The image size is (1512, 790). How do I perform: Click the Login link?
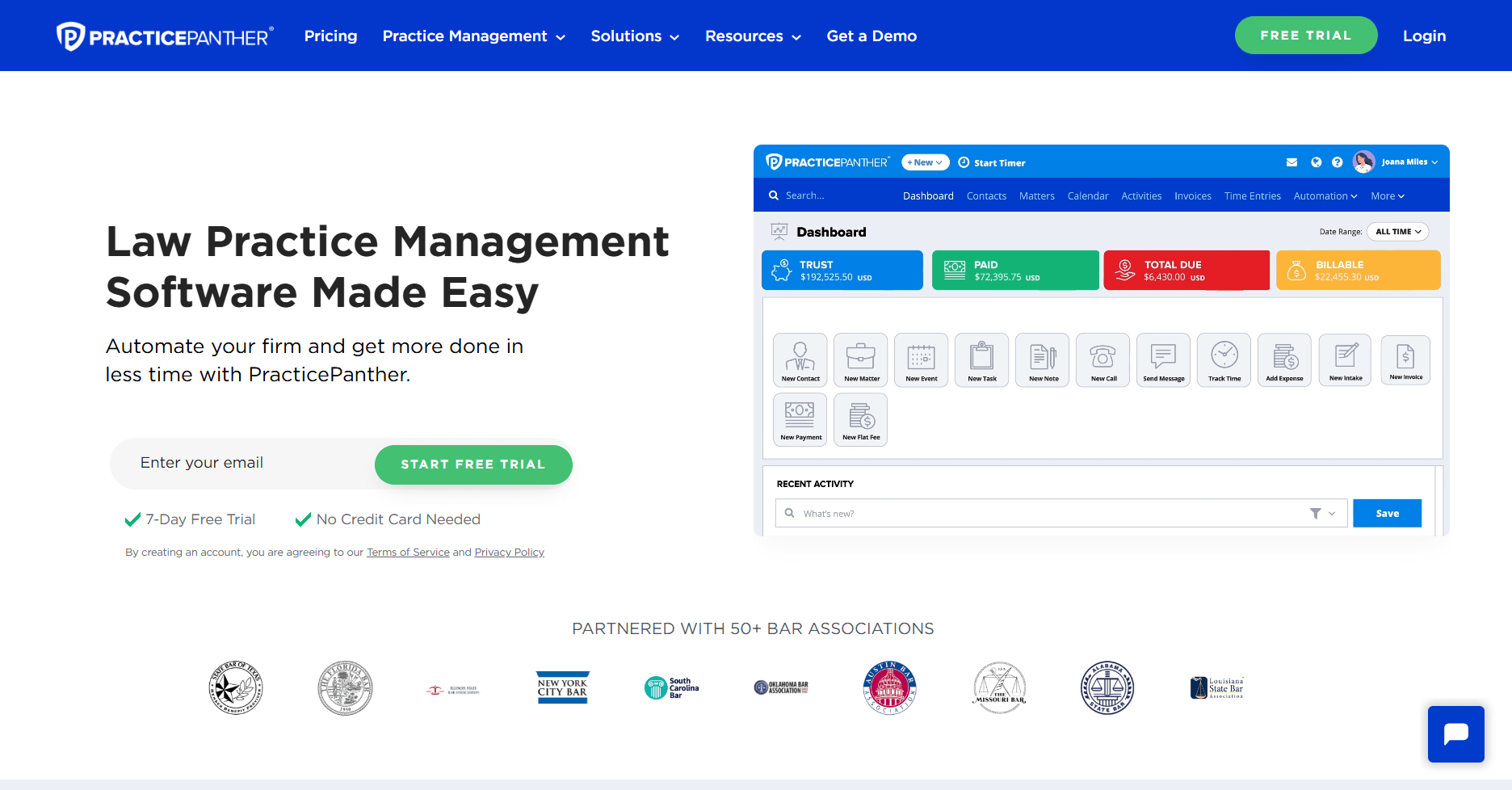point(1424,36)
